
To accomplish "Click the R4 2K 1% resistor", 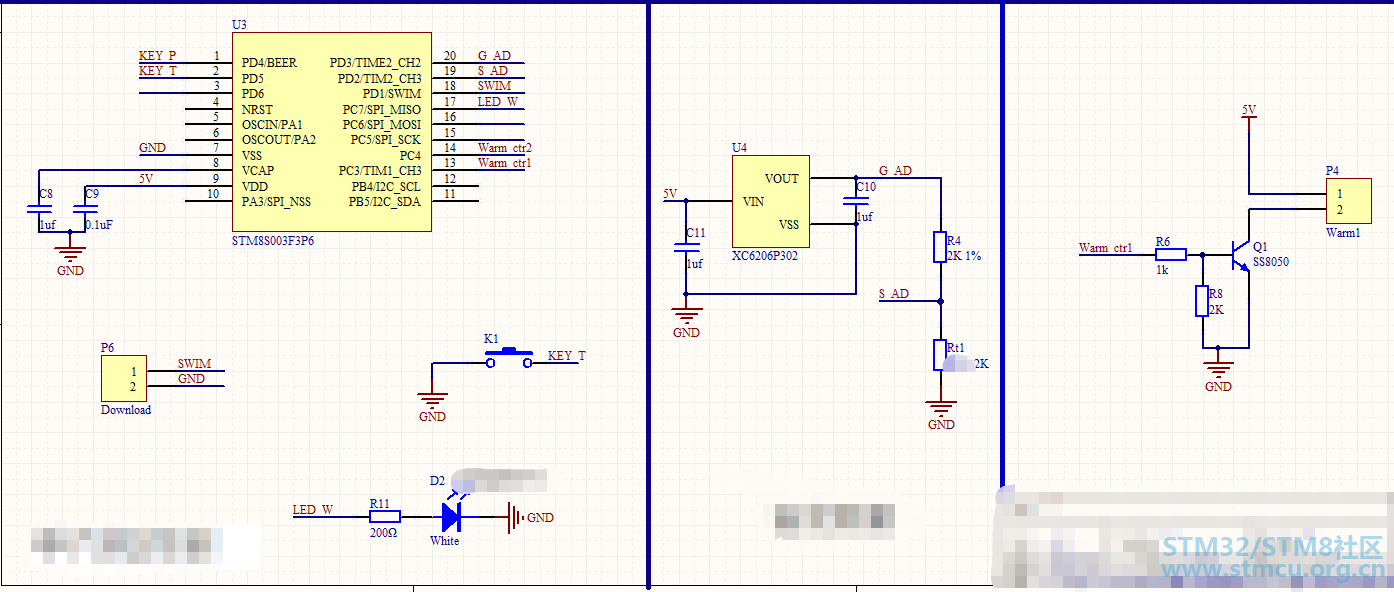I will point(940,247).
